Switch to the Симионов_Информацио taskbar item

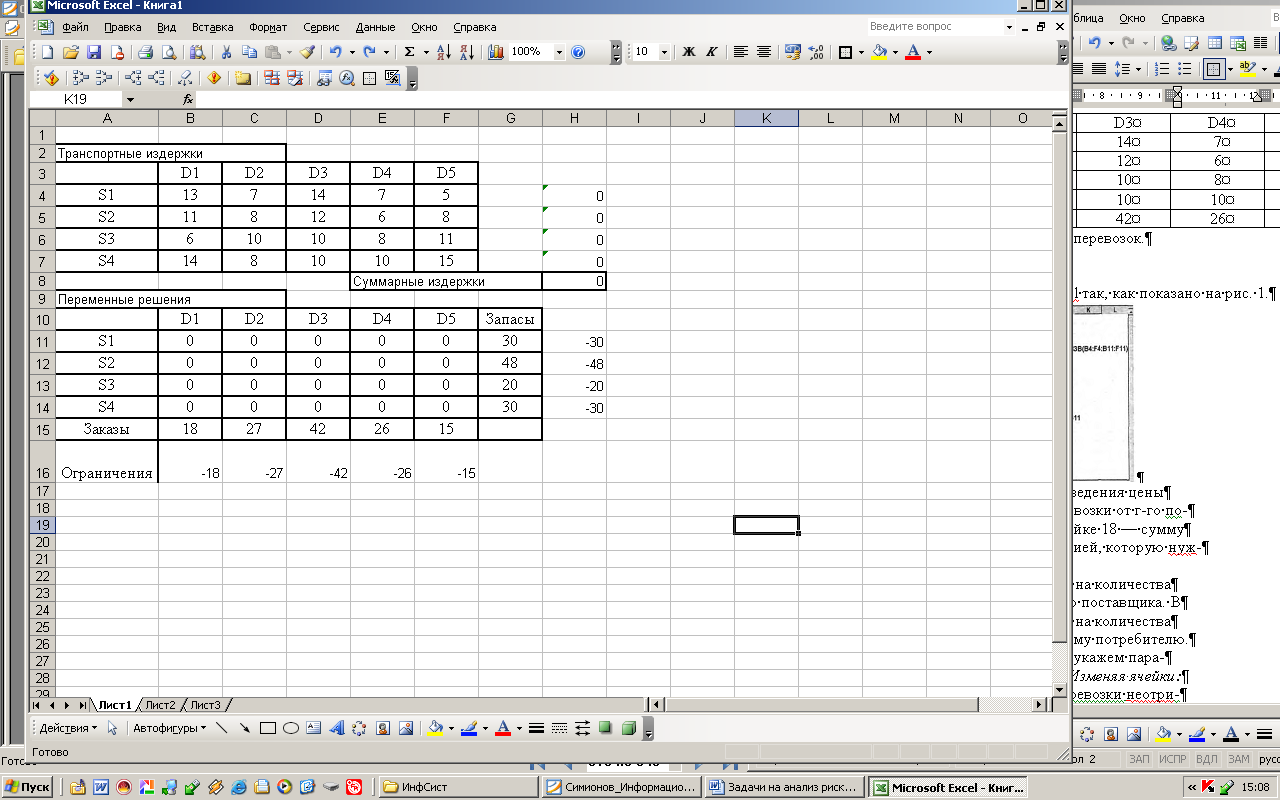[621, 787]
